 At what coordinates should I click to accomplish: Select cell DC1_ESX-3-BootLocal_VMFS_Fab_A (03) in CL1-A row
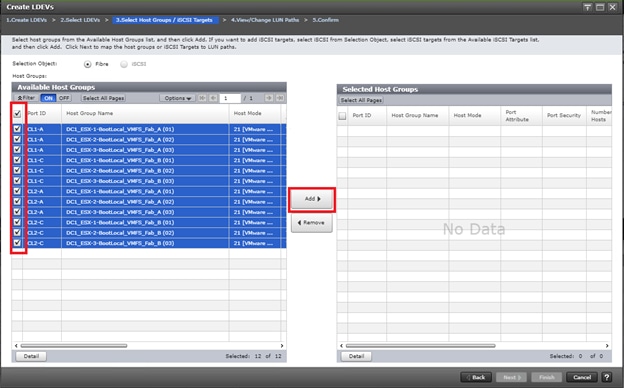145,150
